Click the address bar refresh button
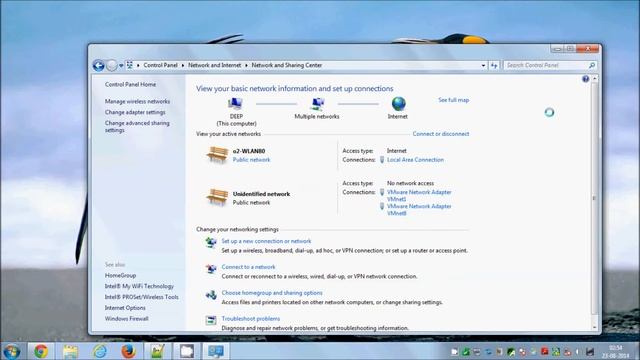This screenshot has width=640, height=360. [494, 65]
